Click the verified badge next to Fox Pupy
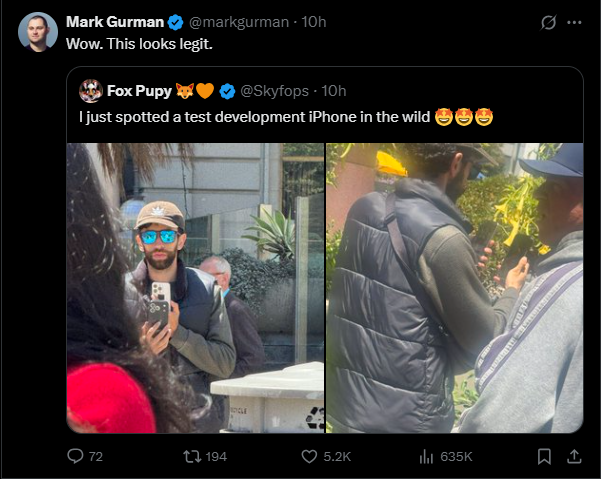This screenshot has height=479, width=601. click(x=227, y=91)
